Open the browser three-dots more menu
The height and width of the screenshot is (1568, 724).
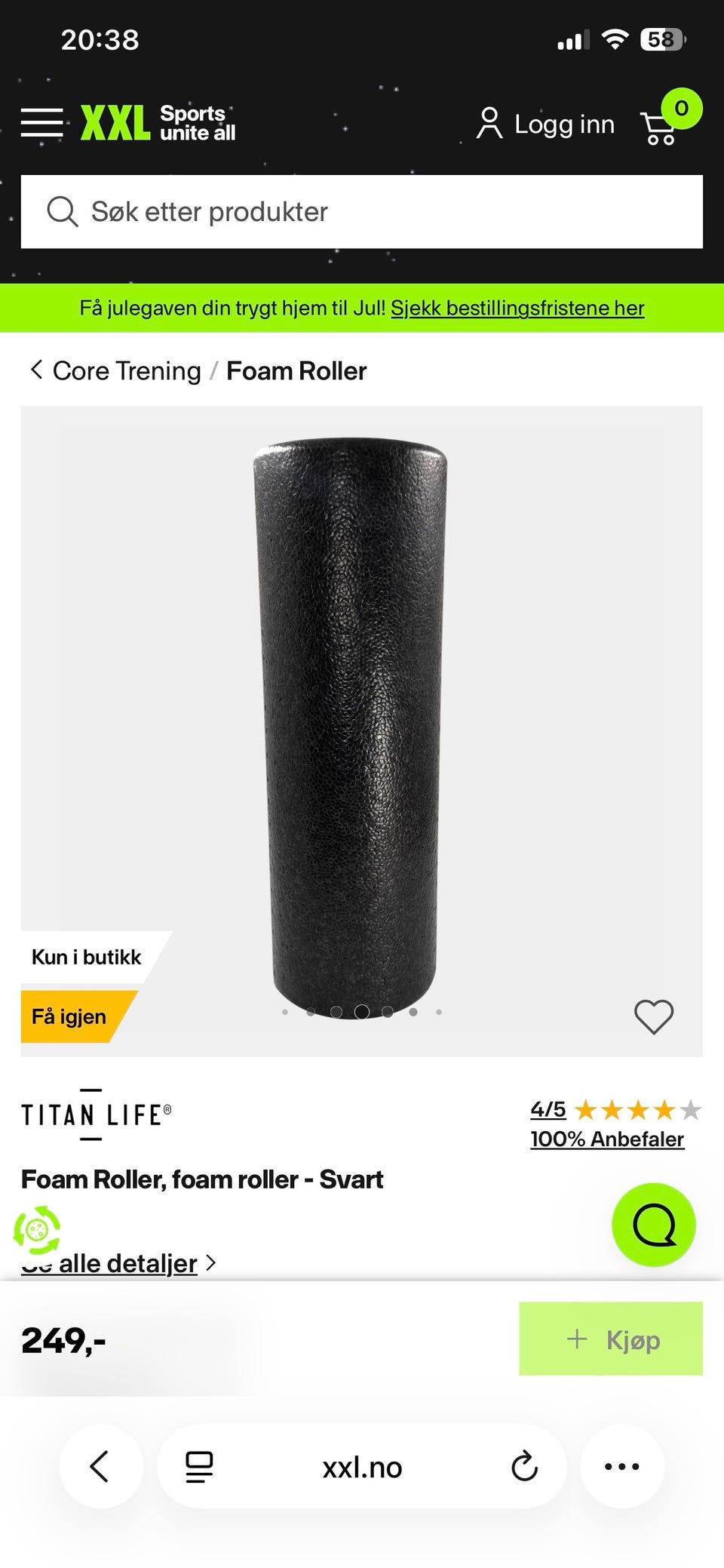[622, 1467]
